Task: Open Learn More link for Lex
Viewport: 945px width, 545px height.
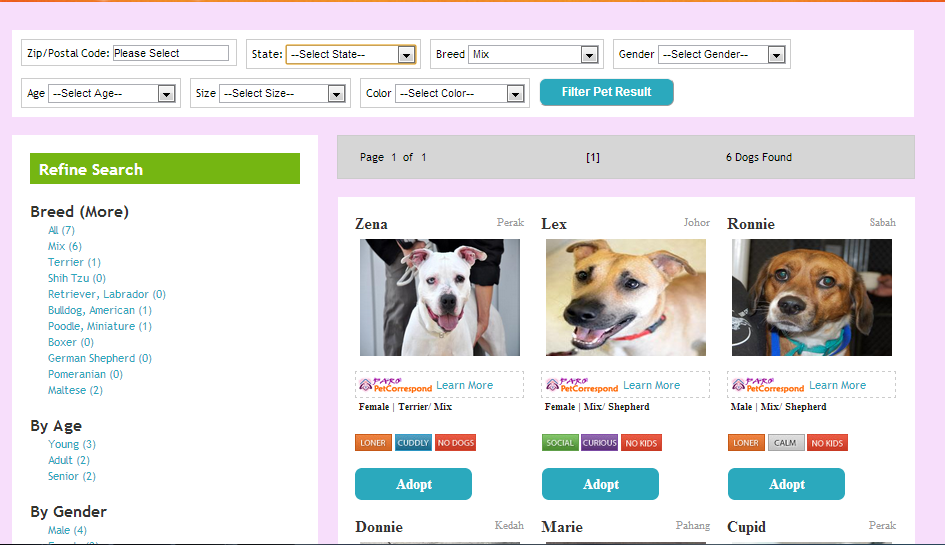Action: pyautogui.click(x=651, y=385)
